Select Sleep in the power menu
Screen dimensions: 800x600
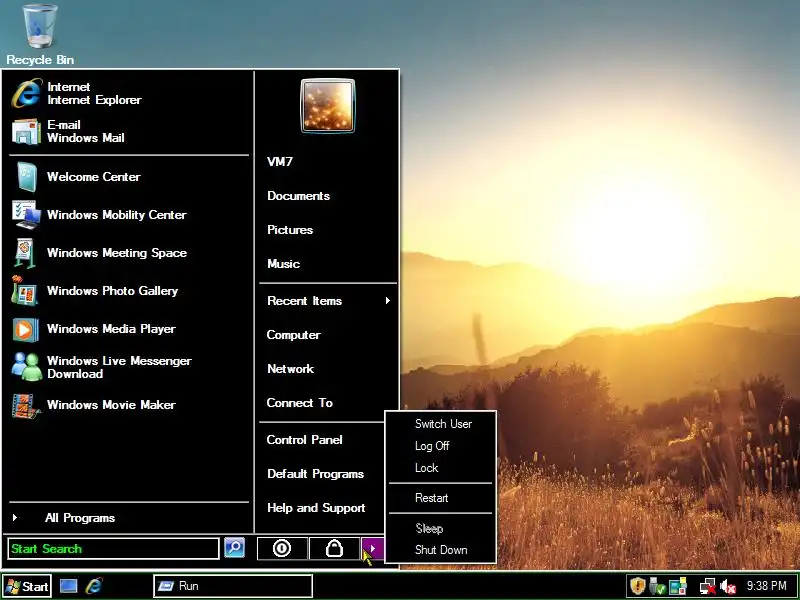click(x=429, y=529)
